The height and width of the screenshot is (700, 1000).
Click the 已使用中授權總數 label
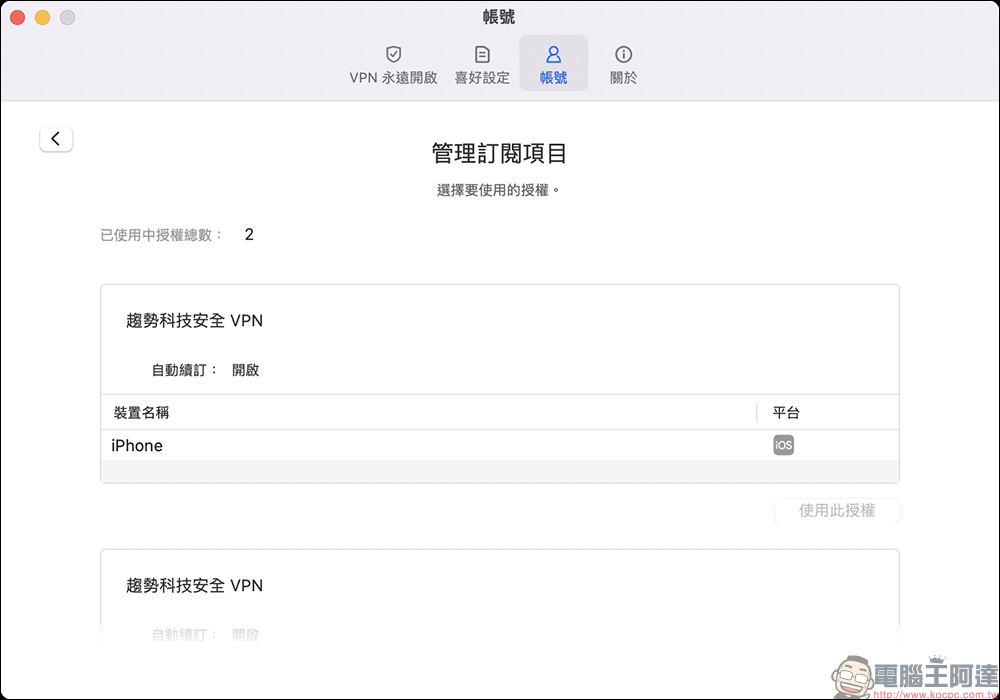pyautogui.click(x=161, y=235)
